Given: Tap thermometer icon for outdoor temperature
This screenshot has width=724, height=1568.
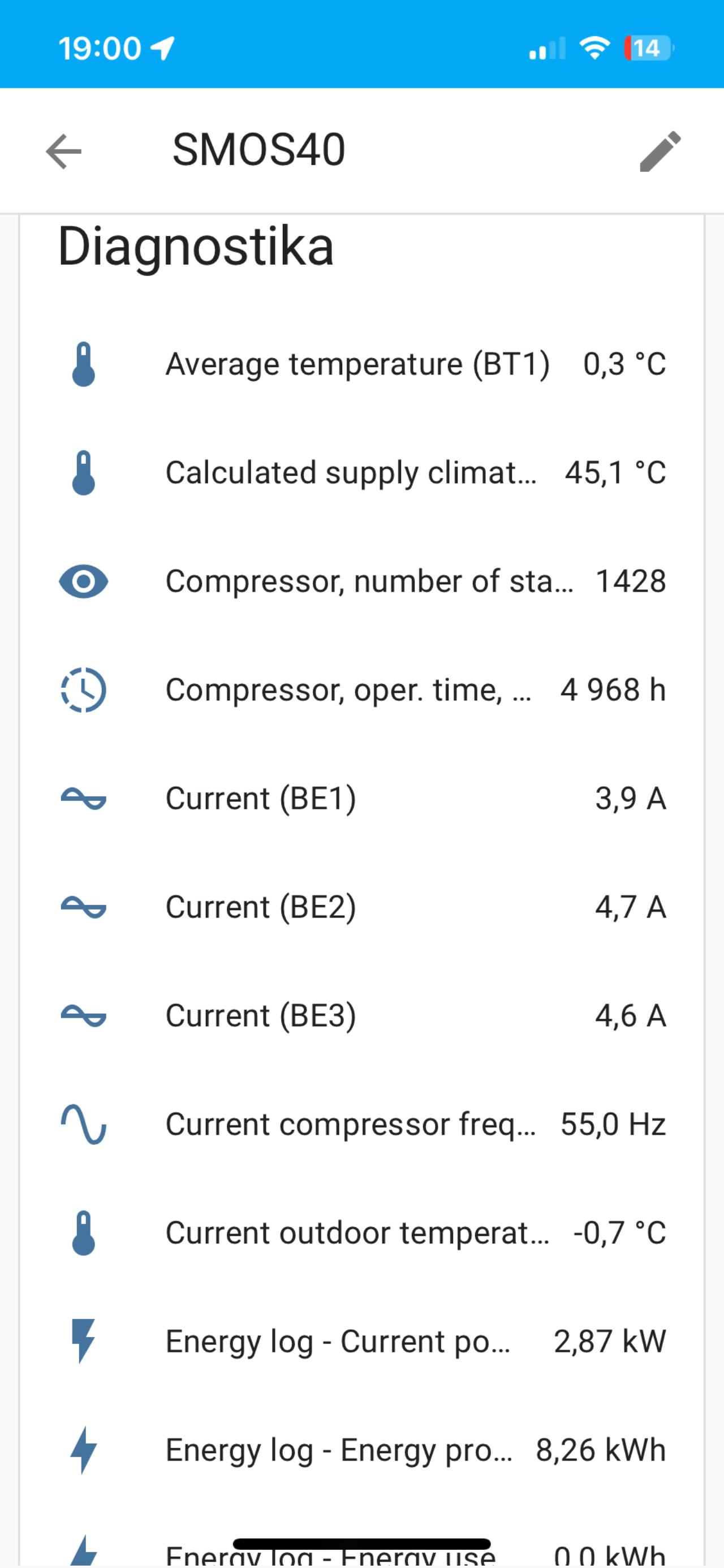Looking at the screenshot, I should click(83, 1233).
